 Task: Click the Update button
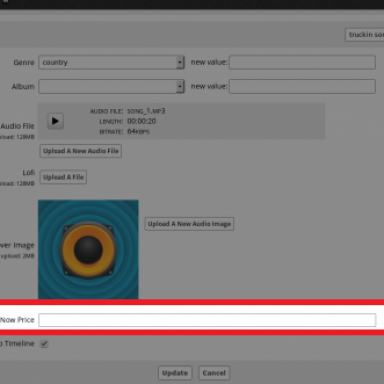[x=175, y=373]
